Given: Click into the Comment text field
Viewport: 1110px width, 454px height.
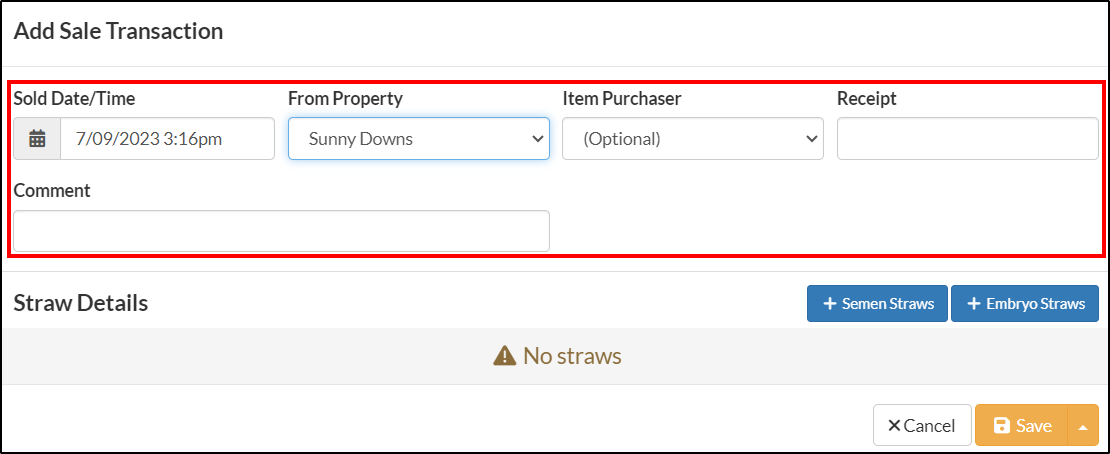Looking at the screenshot, I should (x=281, y=231).
